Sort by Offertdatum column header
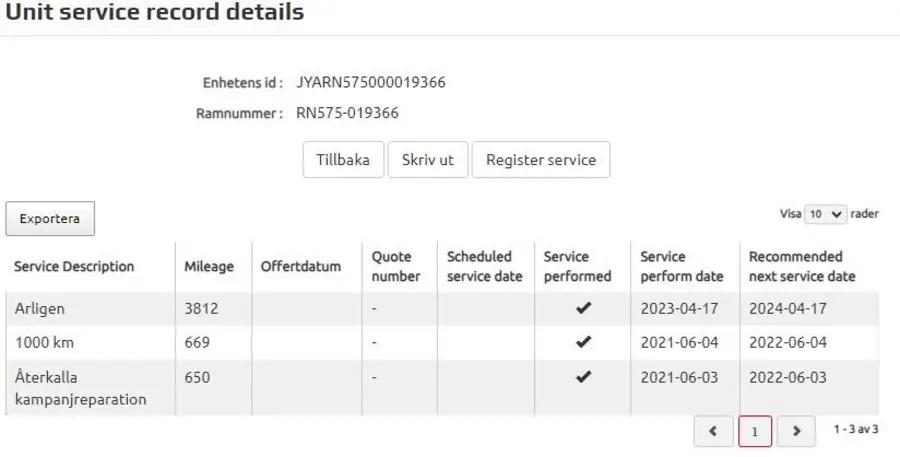The width and height of the screenshot is (900, 457). click(x=300, y=267)
